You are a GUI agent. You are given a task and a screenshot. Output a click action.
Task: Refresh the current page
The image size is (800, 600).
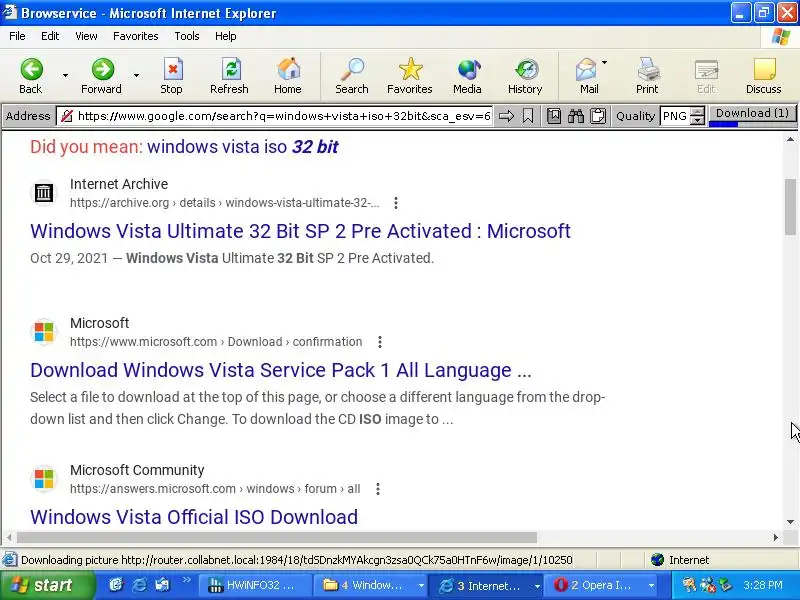click(x=230, y=76)
